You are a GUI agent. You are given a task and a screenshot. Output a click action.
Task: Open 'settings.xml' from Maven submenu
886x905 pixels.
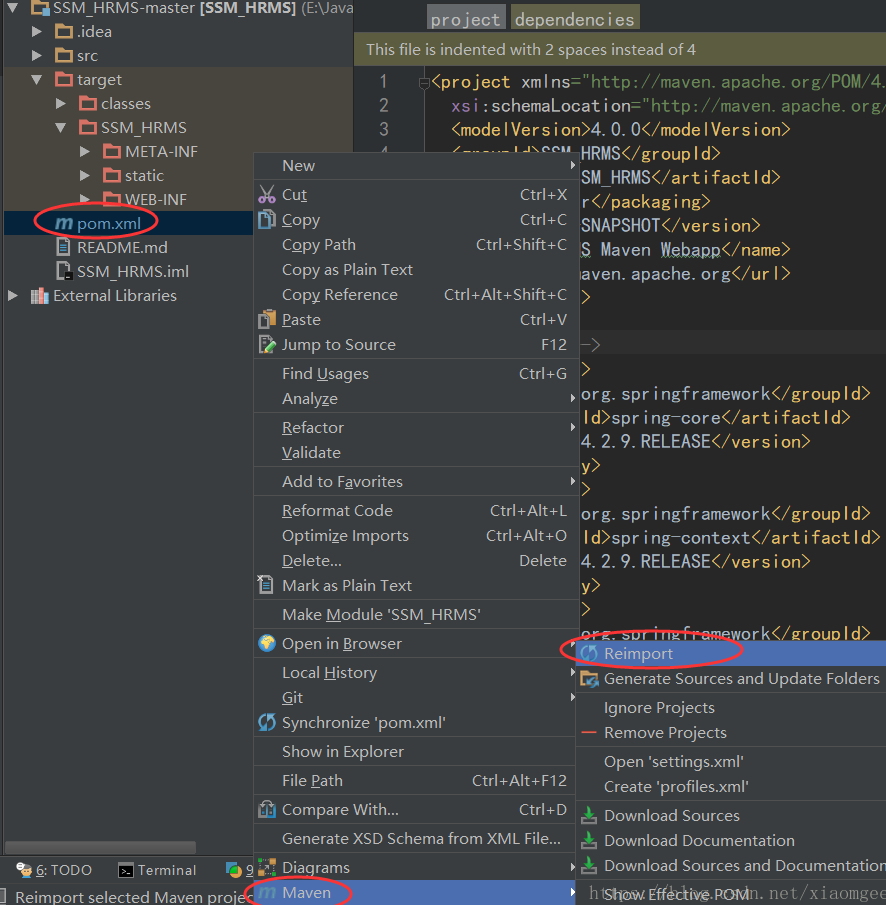(731, 761)
